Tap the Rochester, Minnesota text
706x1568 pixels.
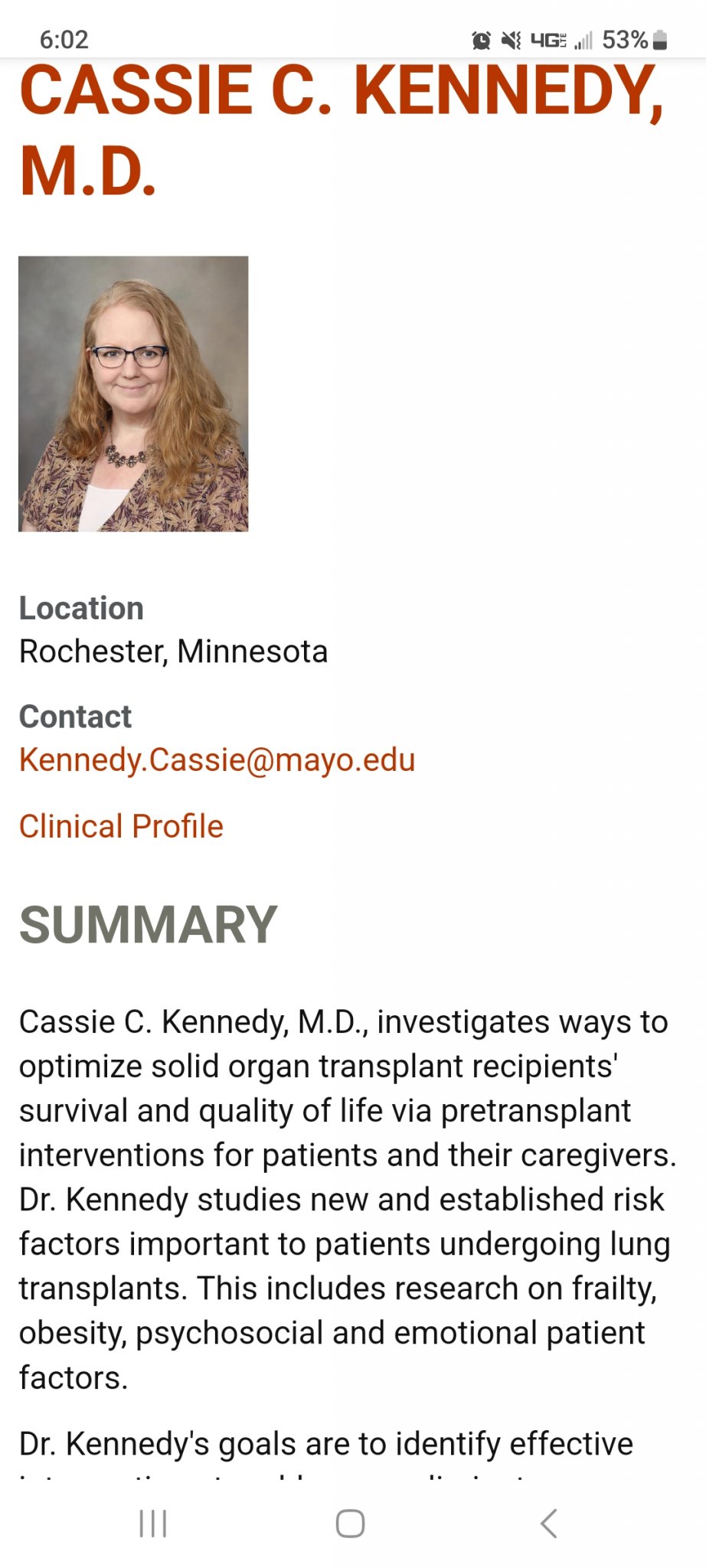[173, 652]
